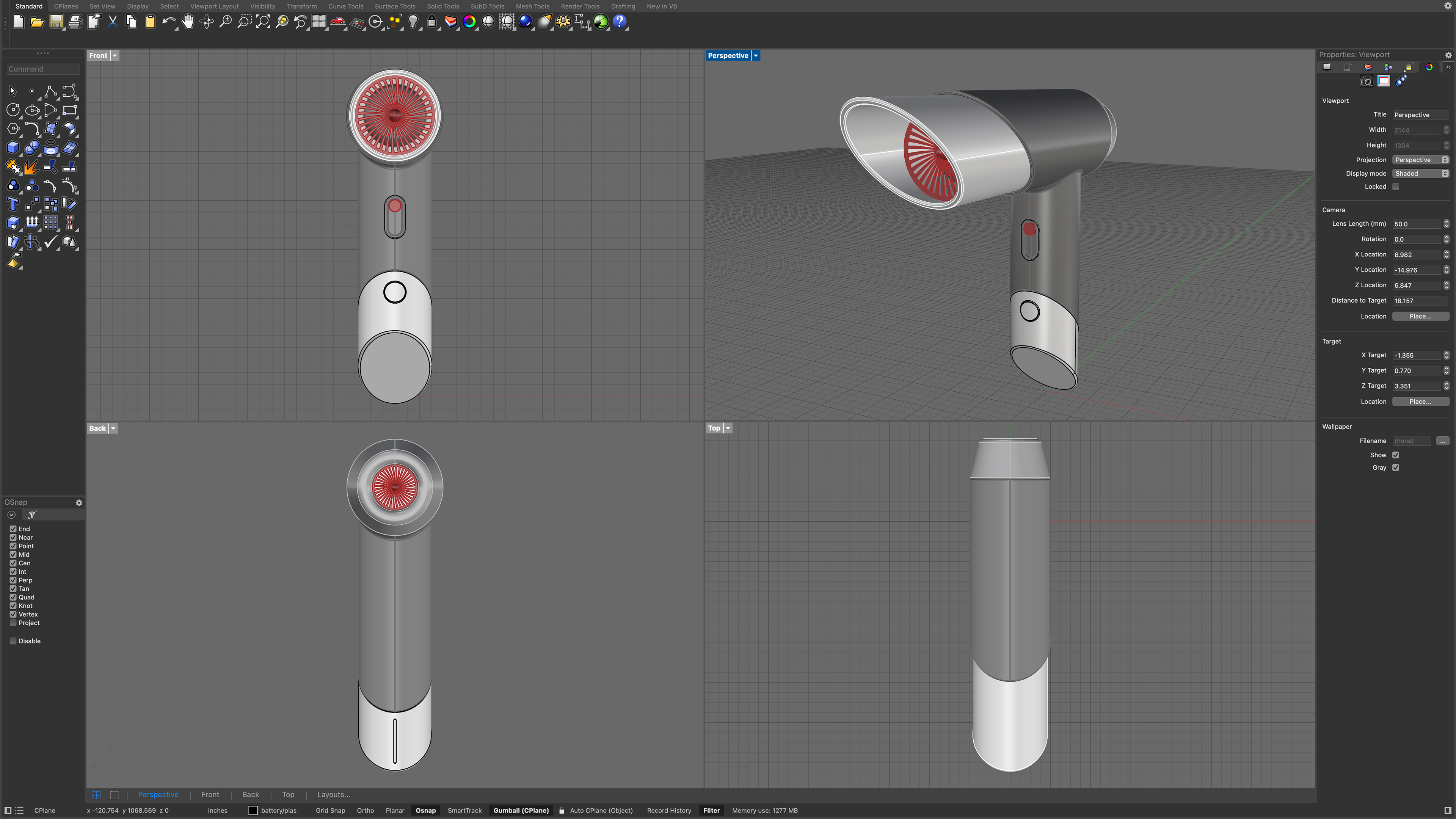Enable the Project osnap checkbox
This screenshot has width=1456, height=819.
(13, 623)
